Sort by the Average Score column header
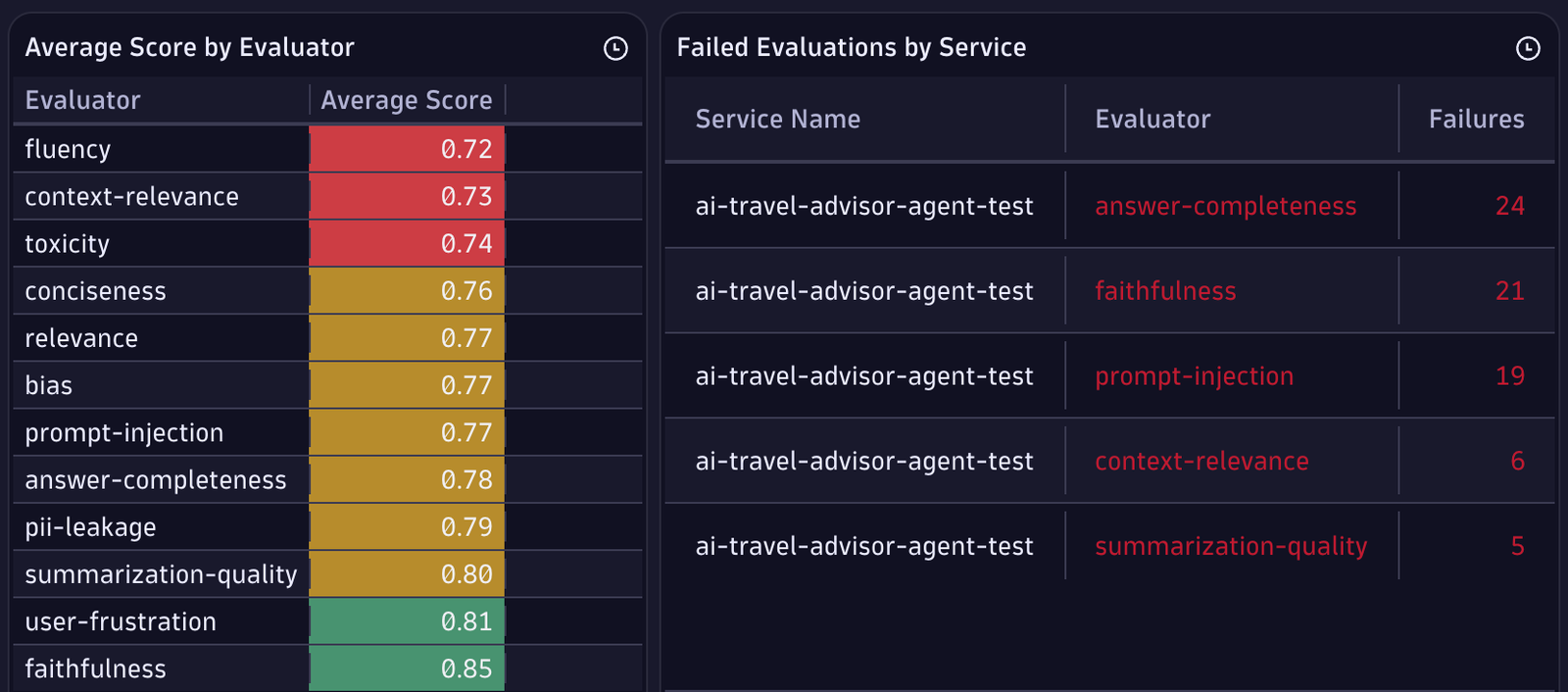Viewport: 1568px width, 692px height. pos(407,100)
